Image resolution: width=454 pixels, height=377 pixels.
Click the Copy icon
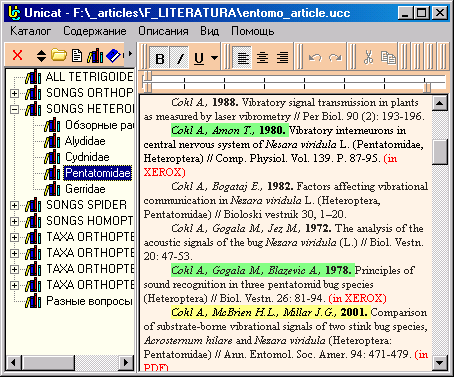[x=388, y=58]
